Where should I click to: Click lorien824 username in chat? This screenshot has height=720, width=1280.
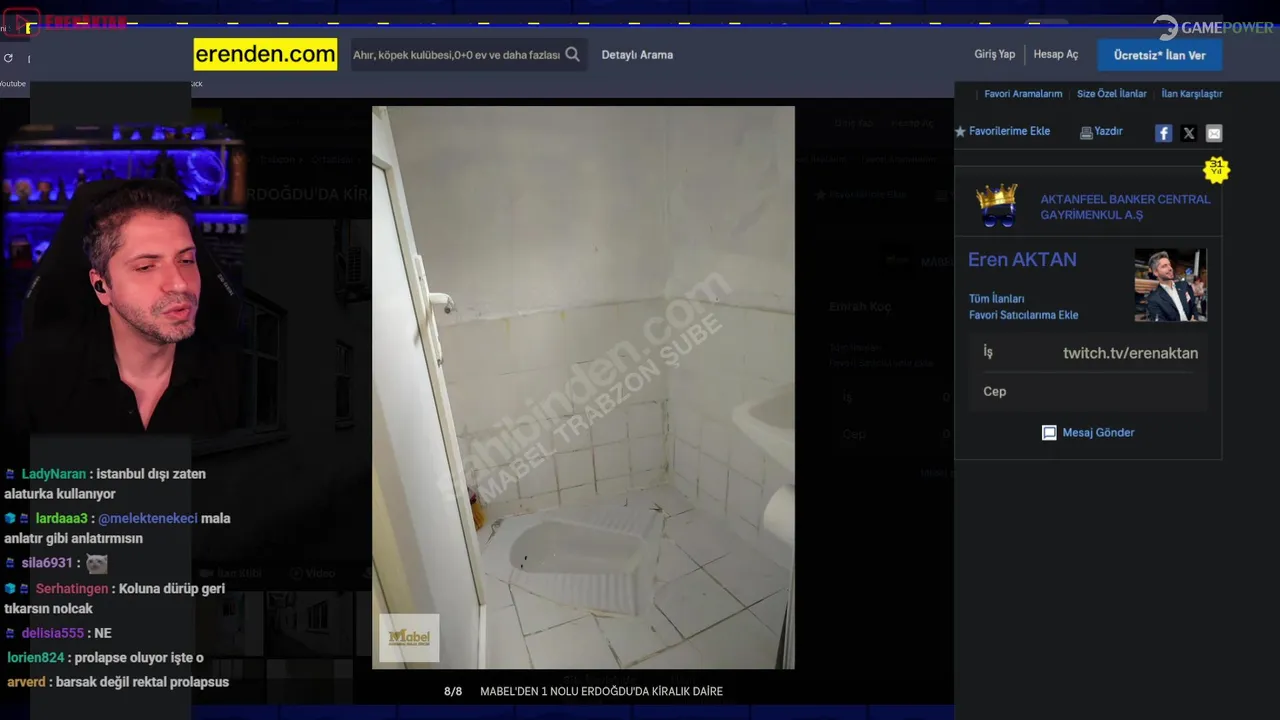(36, 658)
